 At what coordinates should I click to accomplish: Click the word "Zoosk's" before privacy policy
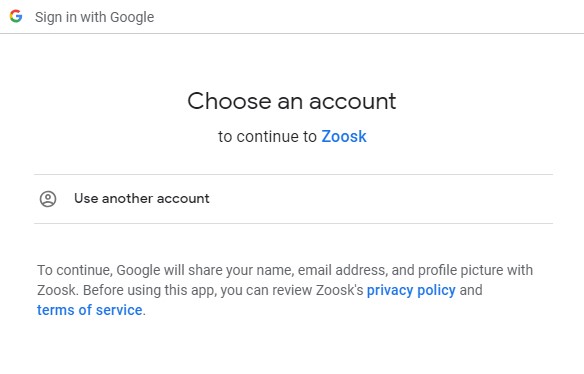339,290
